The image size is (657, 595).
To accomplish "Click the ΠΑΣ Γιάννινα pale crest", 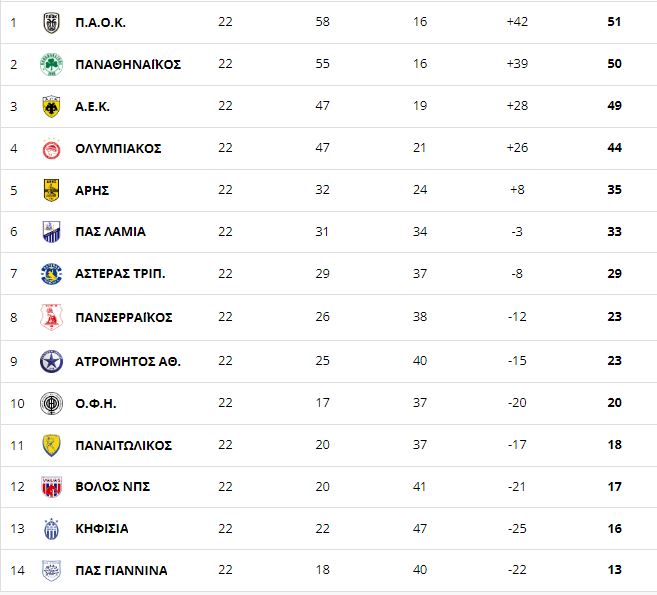I will tap(52, 571).
